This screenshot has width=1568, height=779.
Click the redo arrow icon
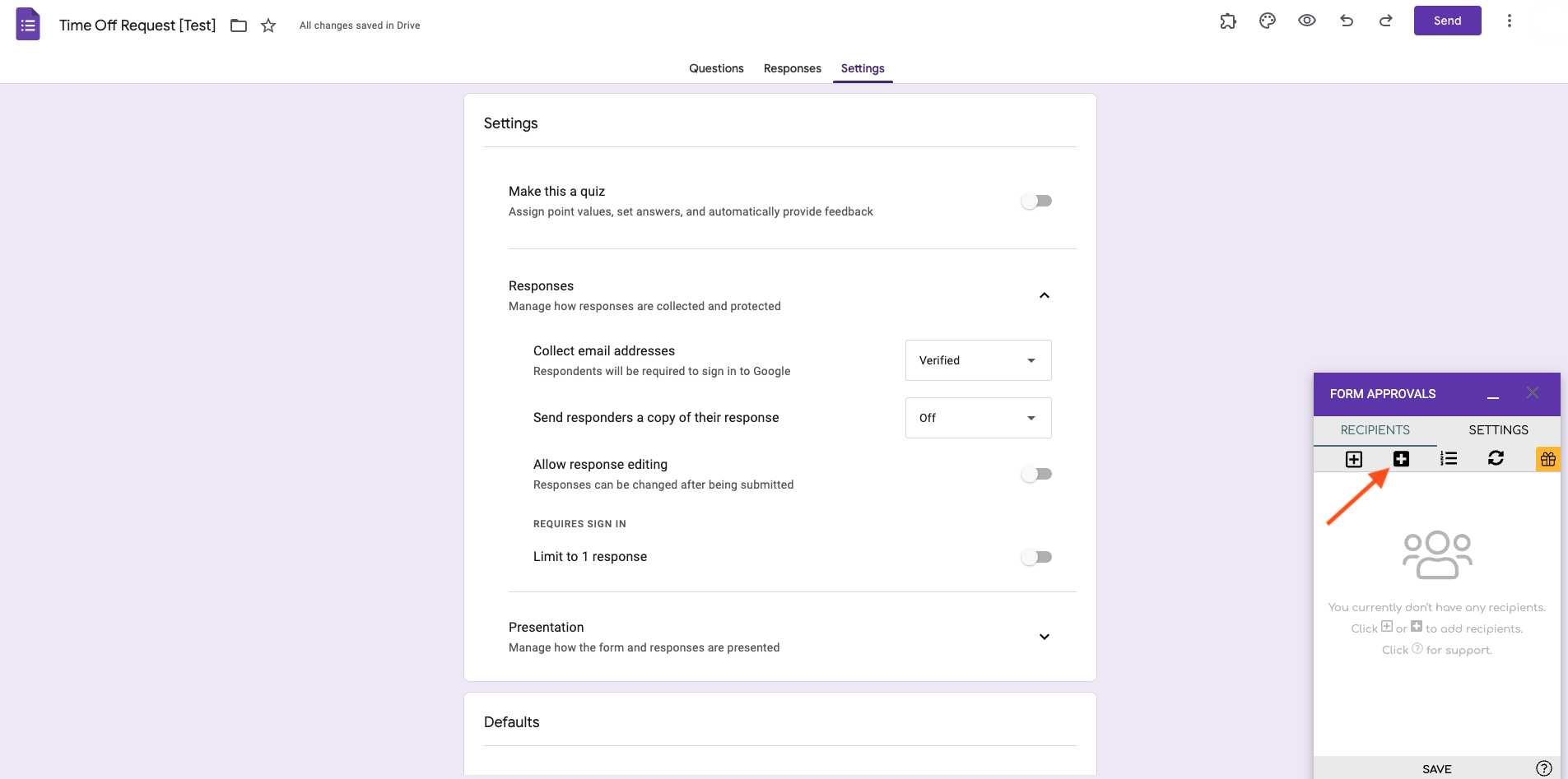pos(1386,21)
